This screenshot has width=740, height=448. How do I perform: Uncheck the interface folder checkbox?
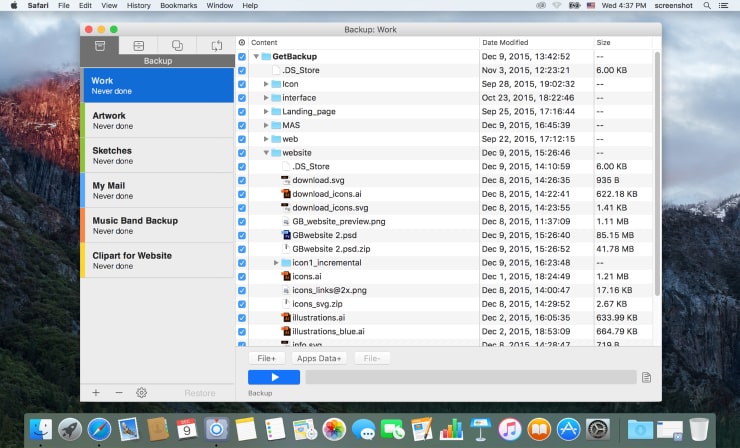click(x=242, y=98)
